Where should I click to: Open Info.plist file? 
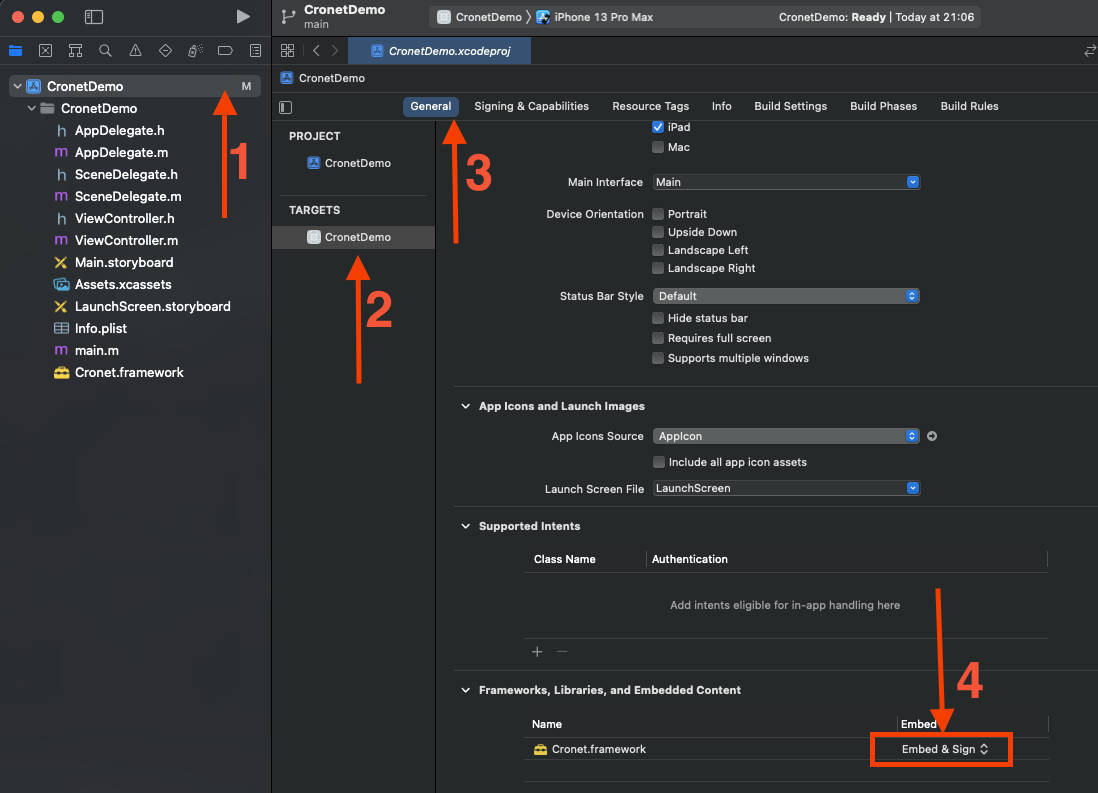[x=90, y=329]
